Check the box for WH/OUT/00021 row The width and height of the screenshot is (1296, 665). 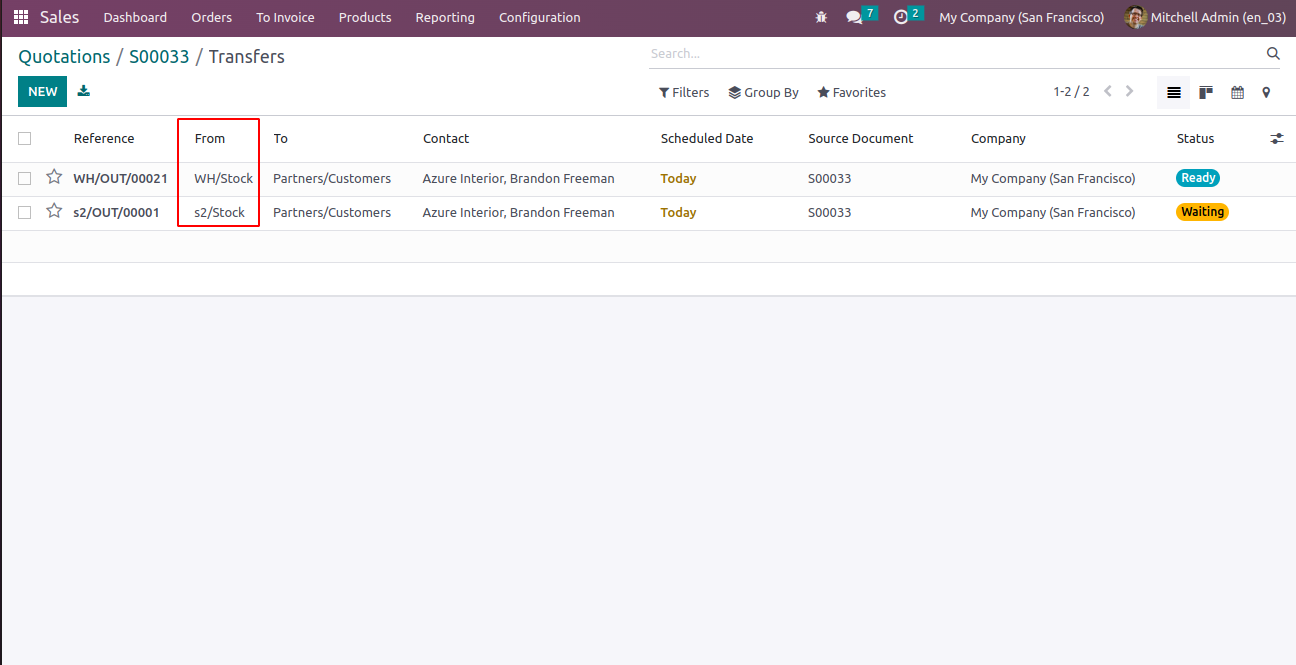tap(24, 179)
